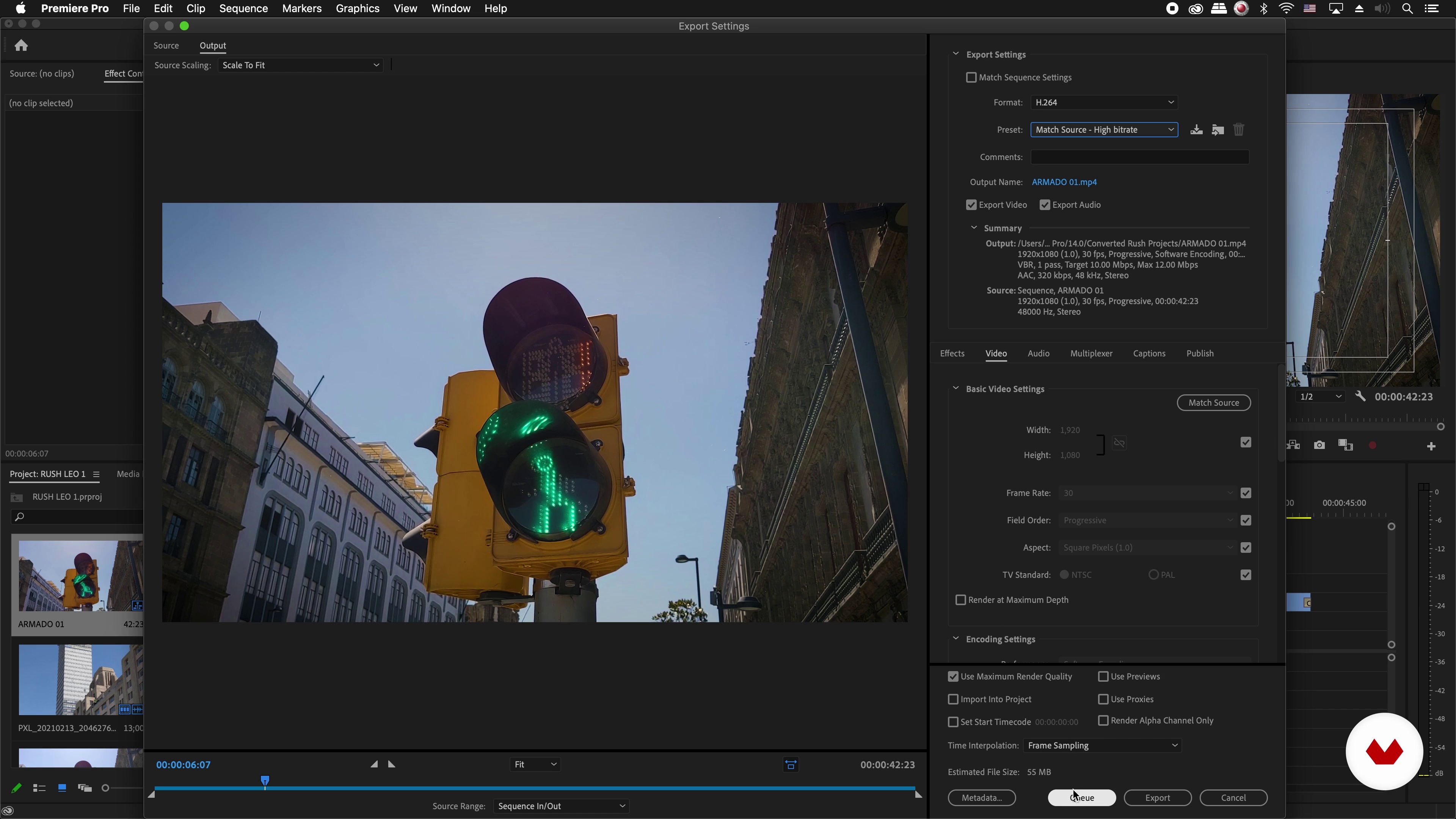Enable Render at Maximum Depth

(x=960, y=600)
